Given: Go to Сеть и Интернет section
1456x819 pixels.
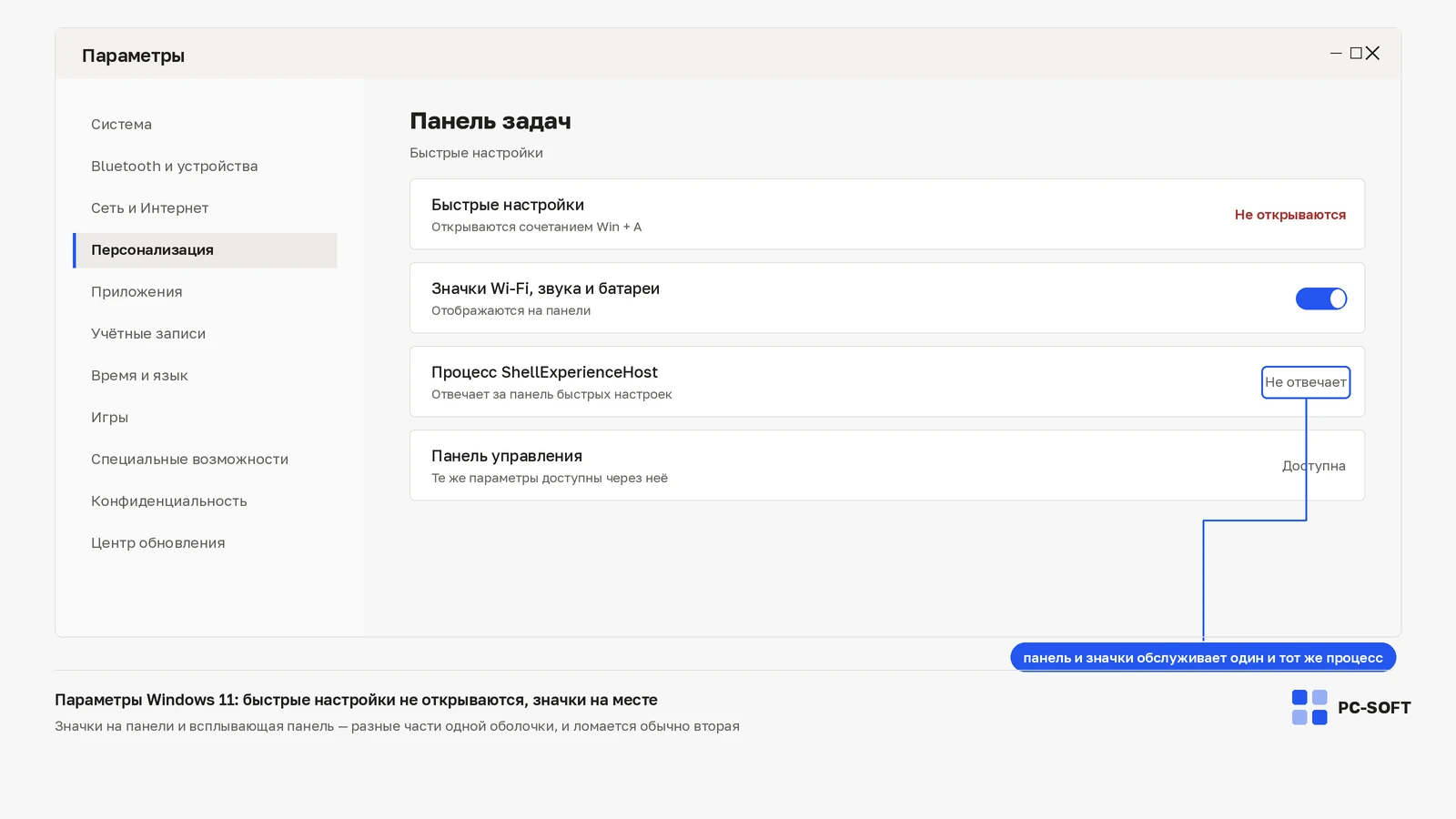Looking at the screenshot, I should [149, 208].
